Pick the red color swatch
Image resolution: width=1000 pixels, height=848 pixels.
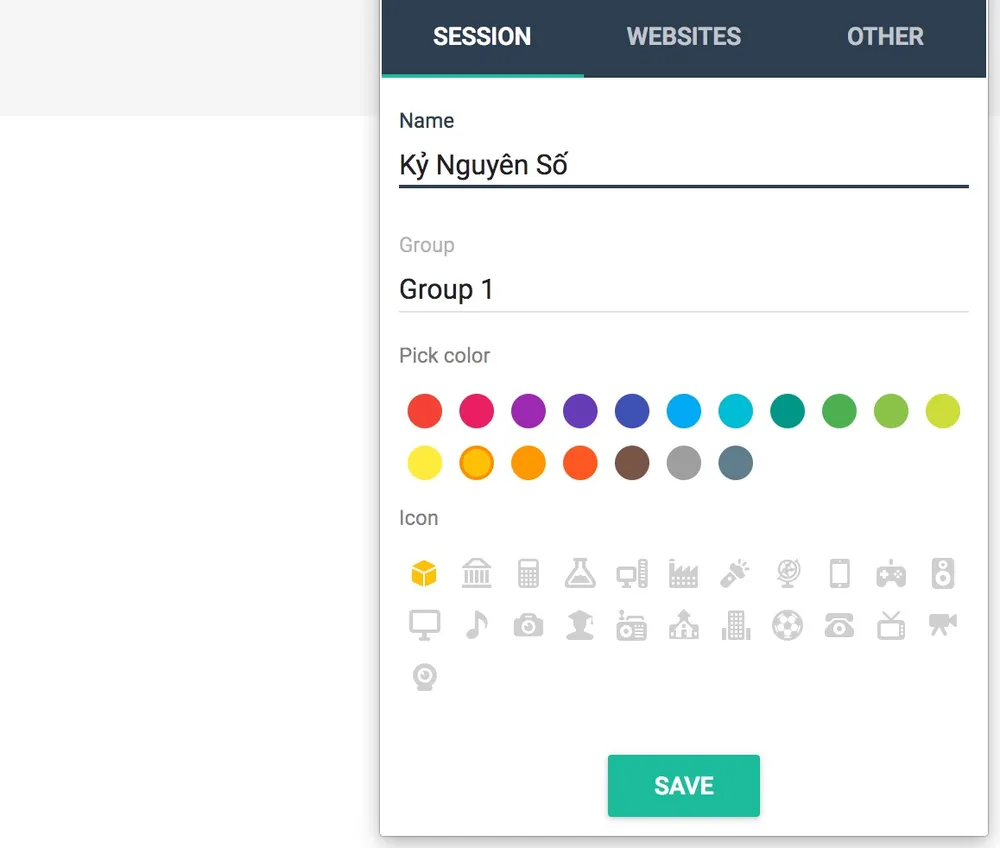coord(425,411)
